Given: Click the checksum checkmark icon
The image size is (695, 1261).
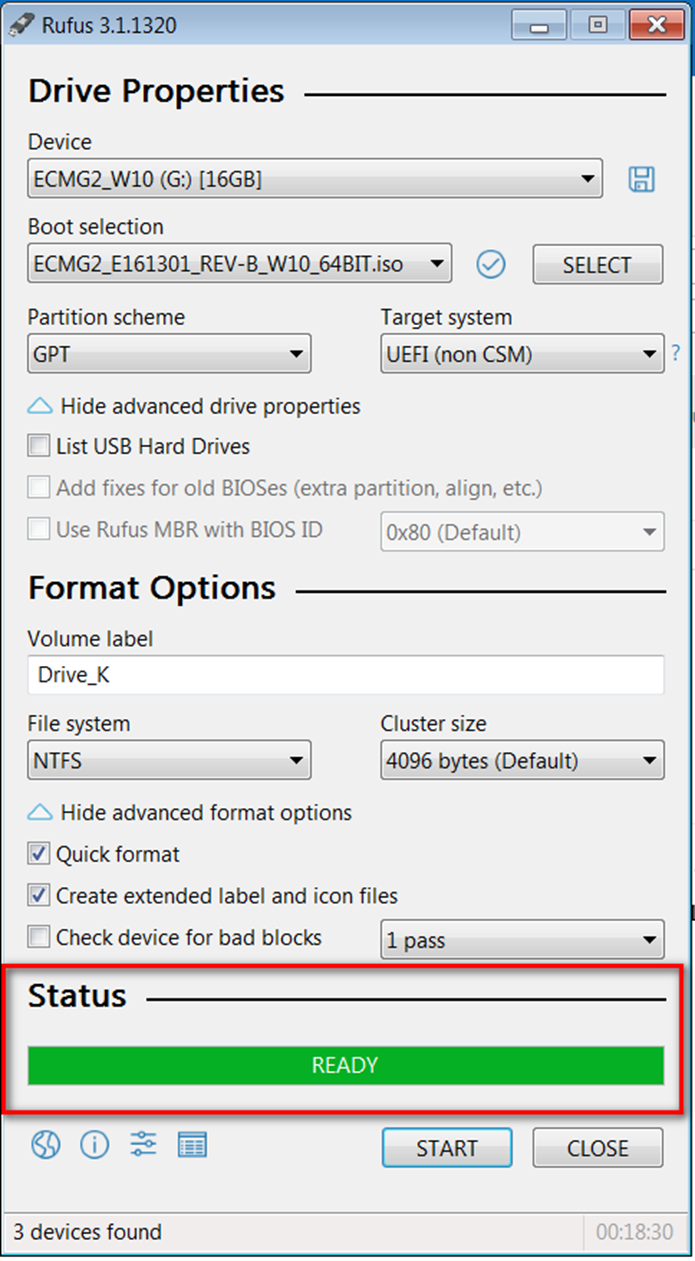Looking at the screenshot, I should click(x=491, y=264).
